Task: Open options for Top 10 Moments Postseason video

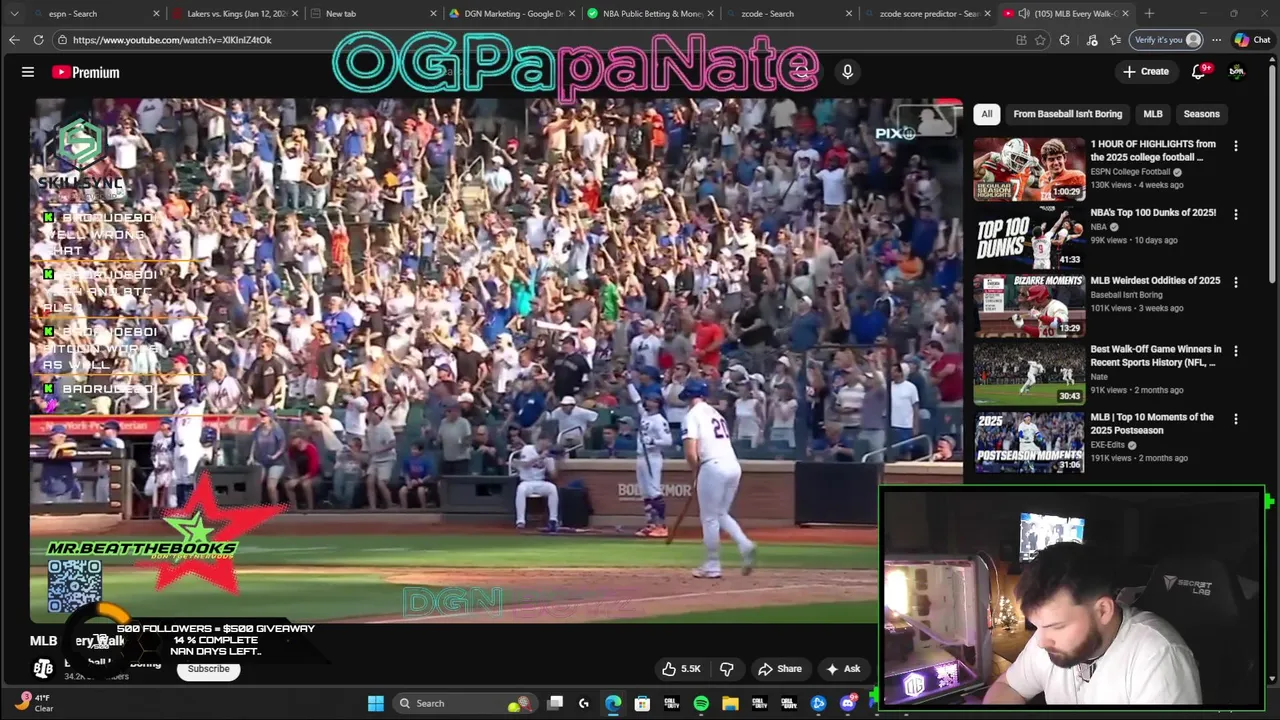Action: (x=1236, y=419)
